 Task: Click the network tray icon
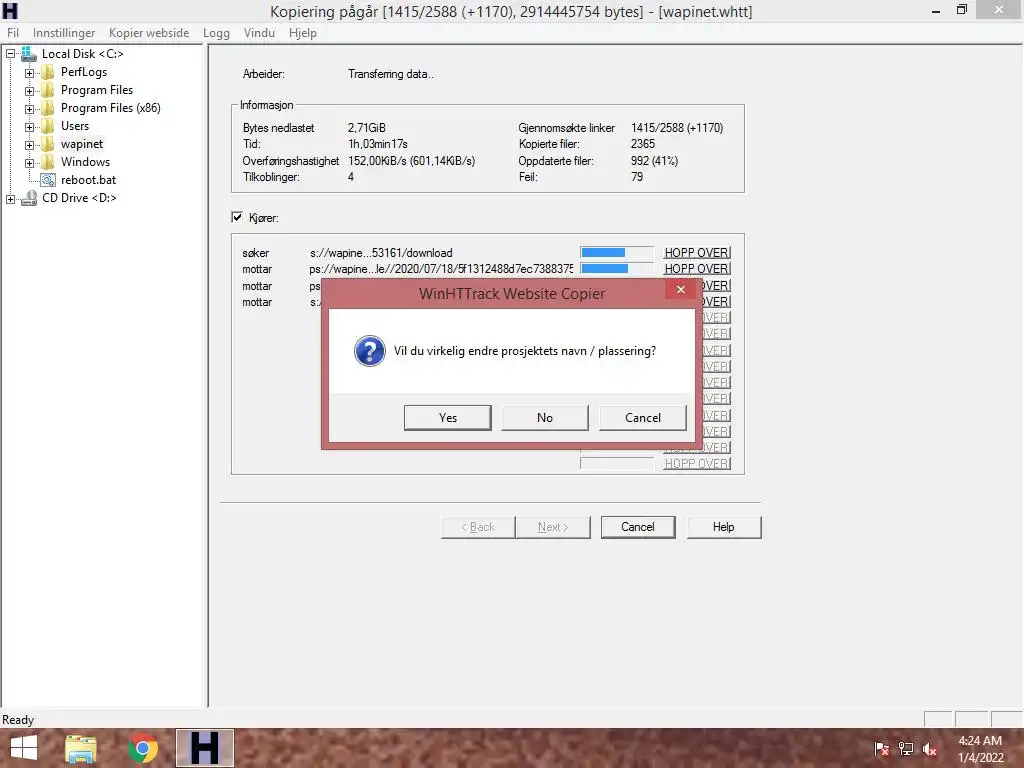coord(906,749)
